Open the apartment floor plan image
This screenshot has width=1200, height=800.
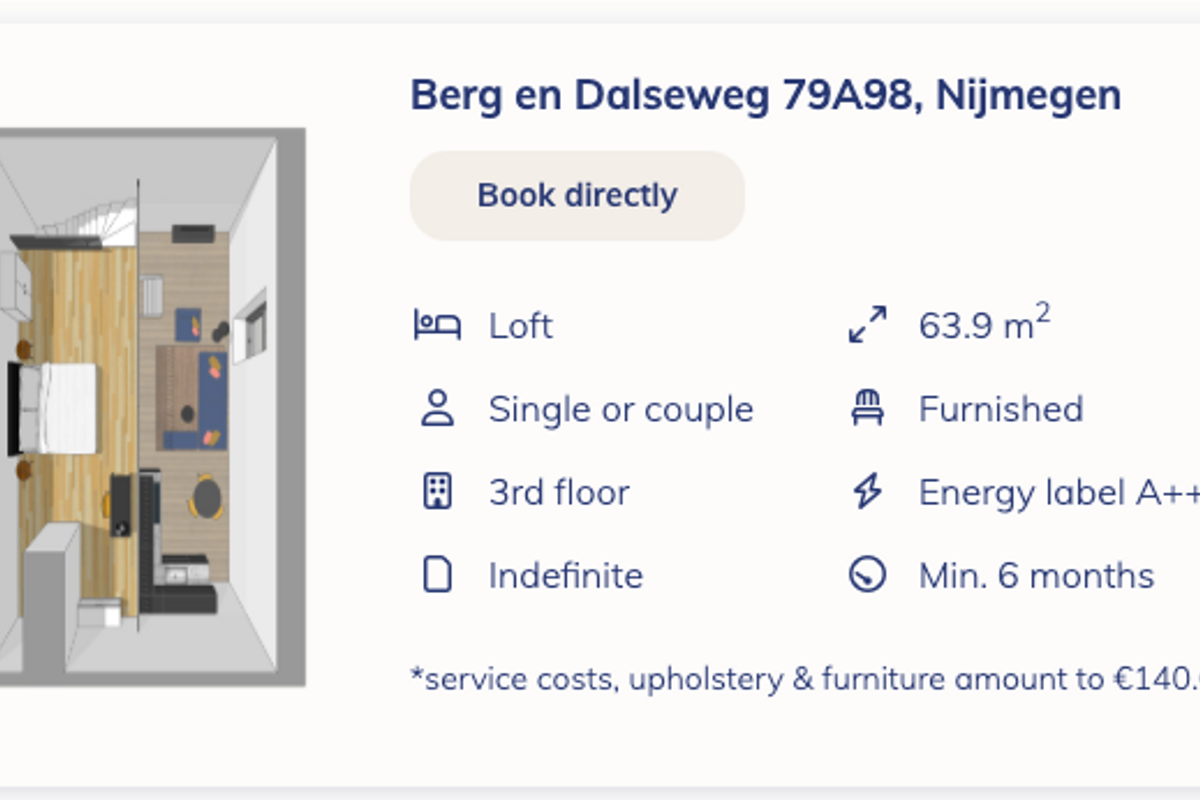[x=150, y=407]
